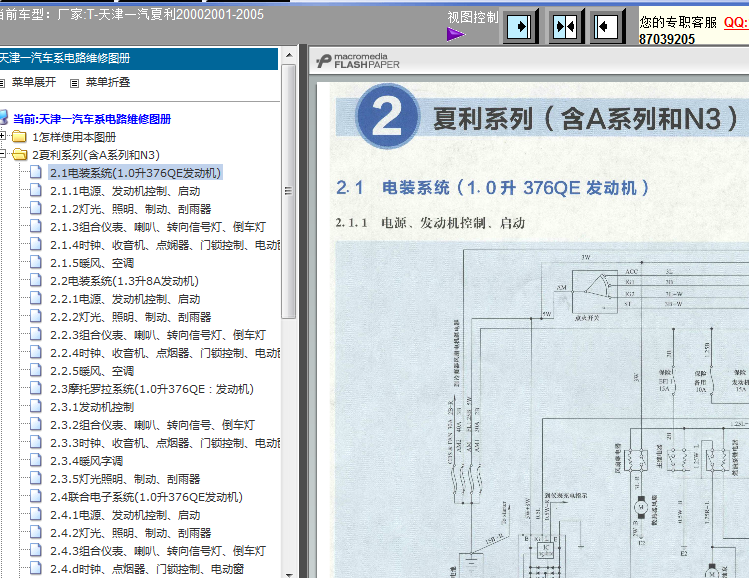Screen dimensions: 749x578
Task: Click folder icon of 1怎样使用本图册
Action: (x=20, y=137)
